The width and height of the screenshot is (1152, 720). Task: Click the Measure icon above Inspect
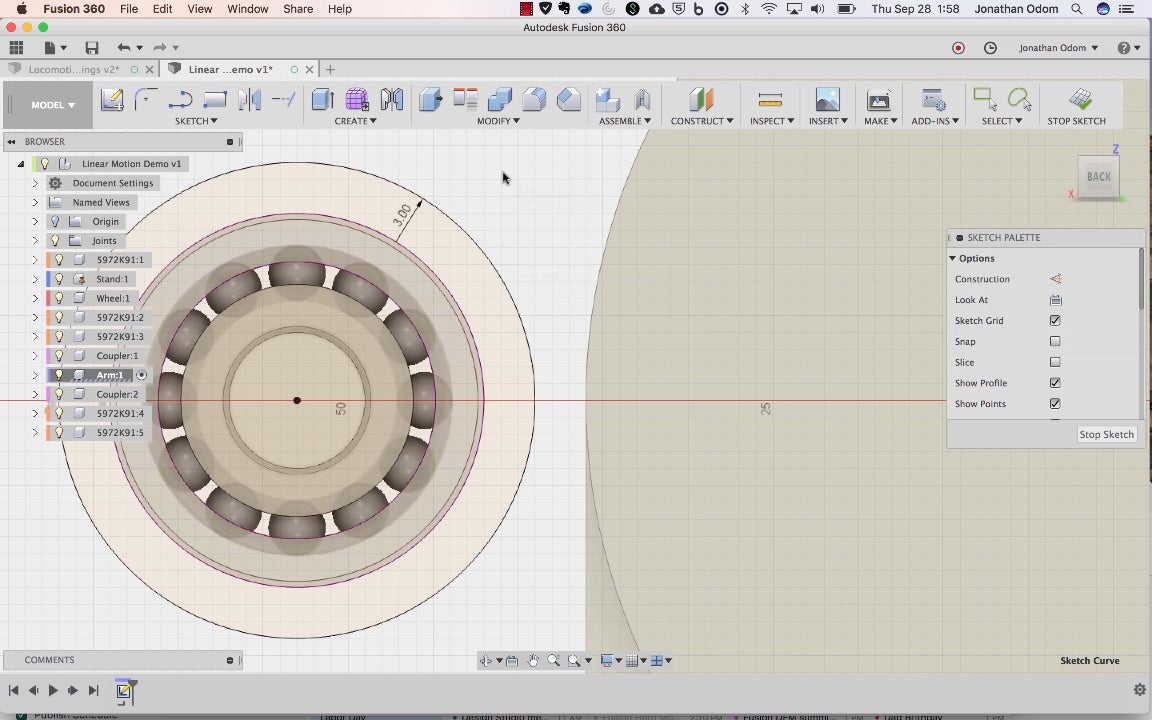(770, 99)
